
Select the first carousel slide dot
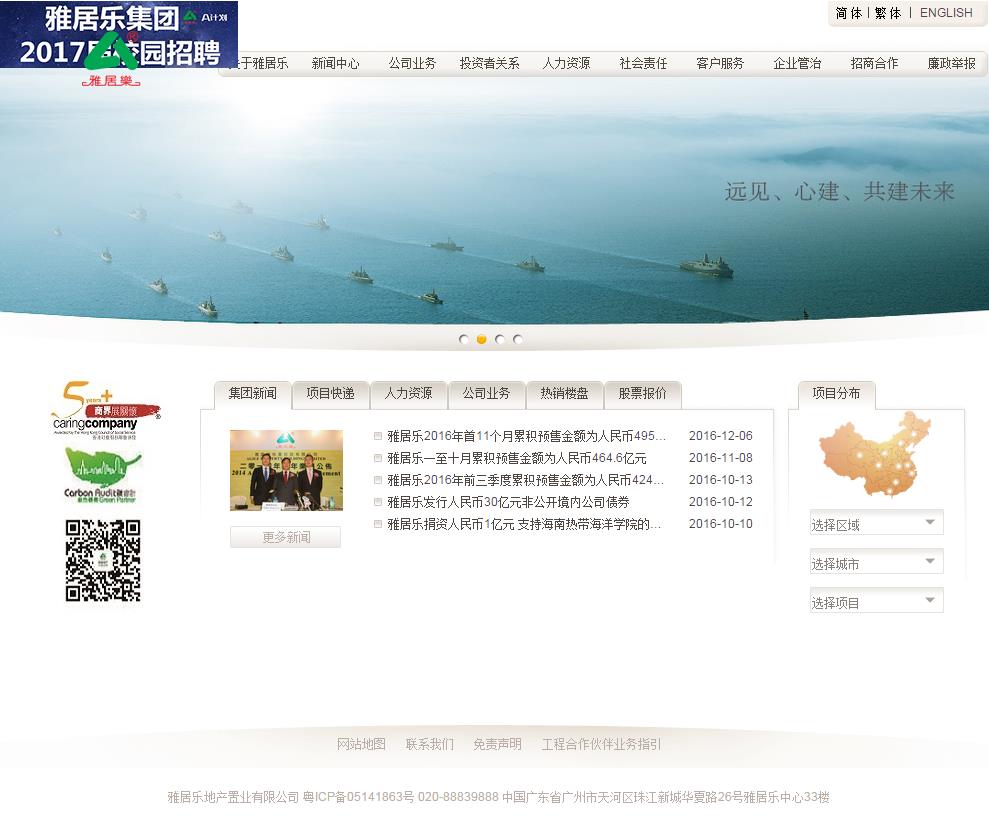pos(464,339)
